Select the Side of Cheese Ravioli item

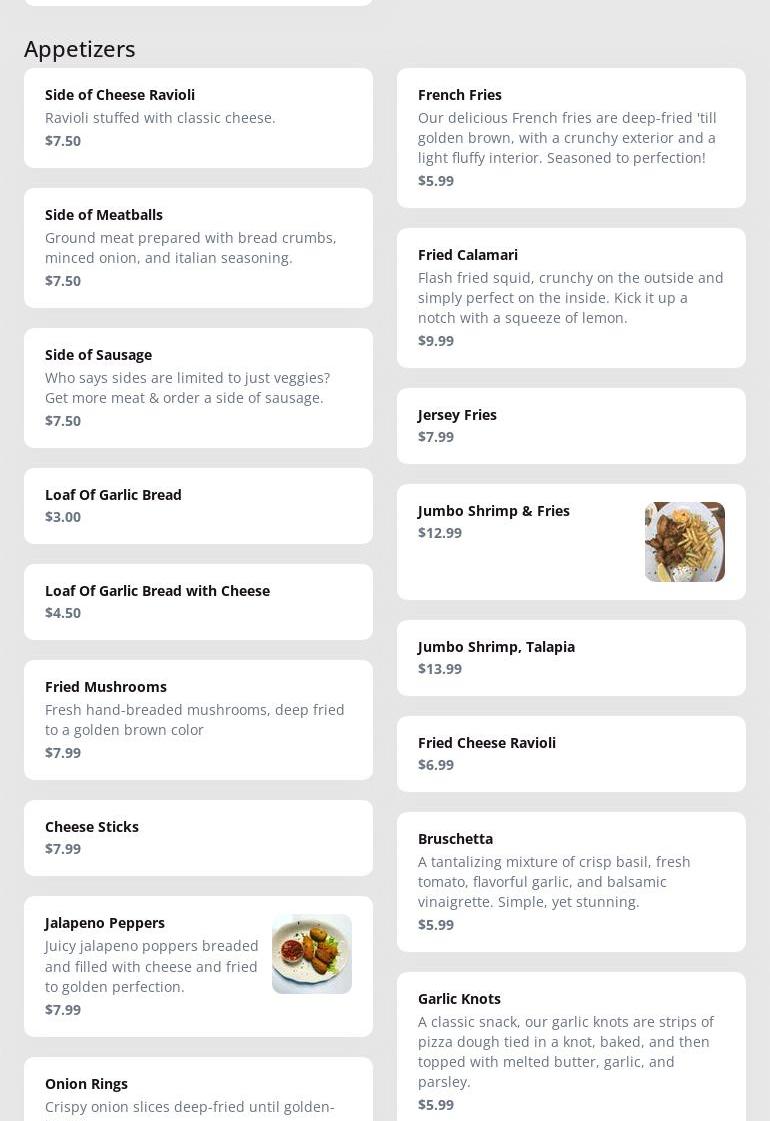[x=198, y=118]
